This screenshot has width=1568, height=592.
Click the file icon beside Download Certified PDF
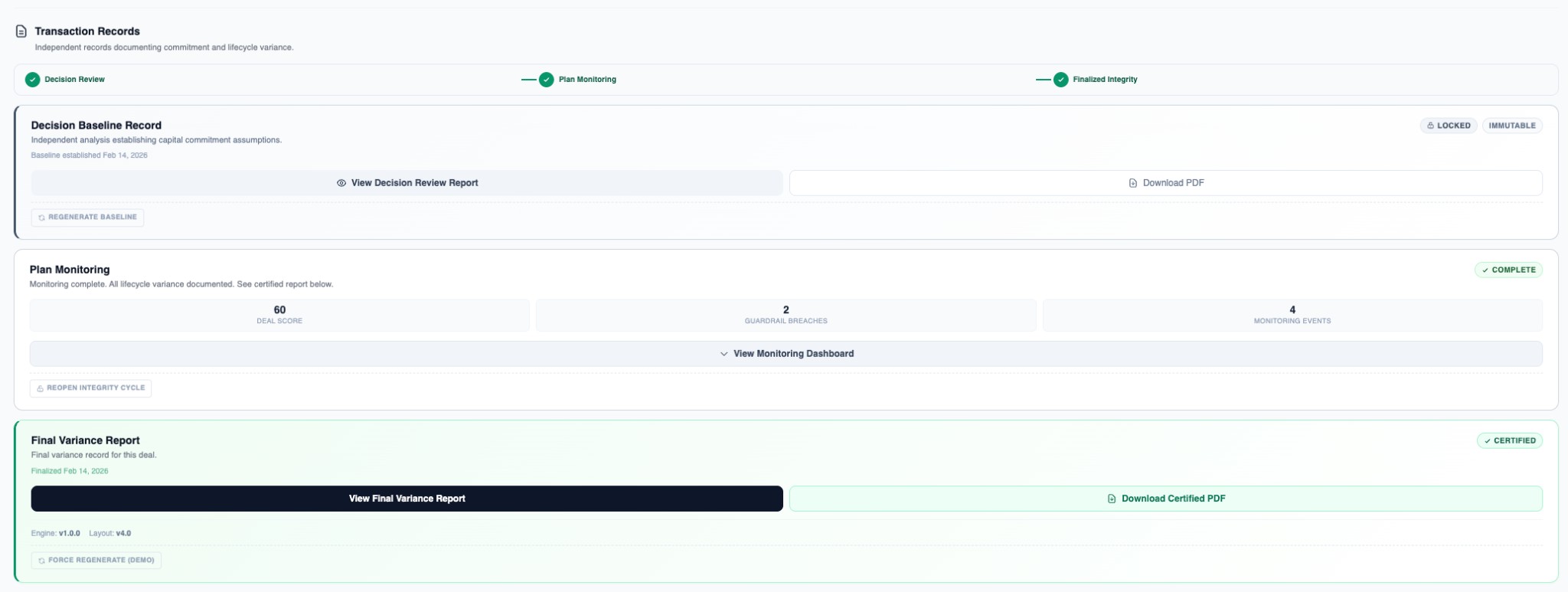pyautogui.click(x=1112, y=499)
